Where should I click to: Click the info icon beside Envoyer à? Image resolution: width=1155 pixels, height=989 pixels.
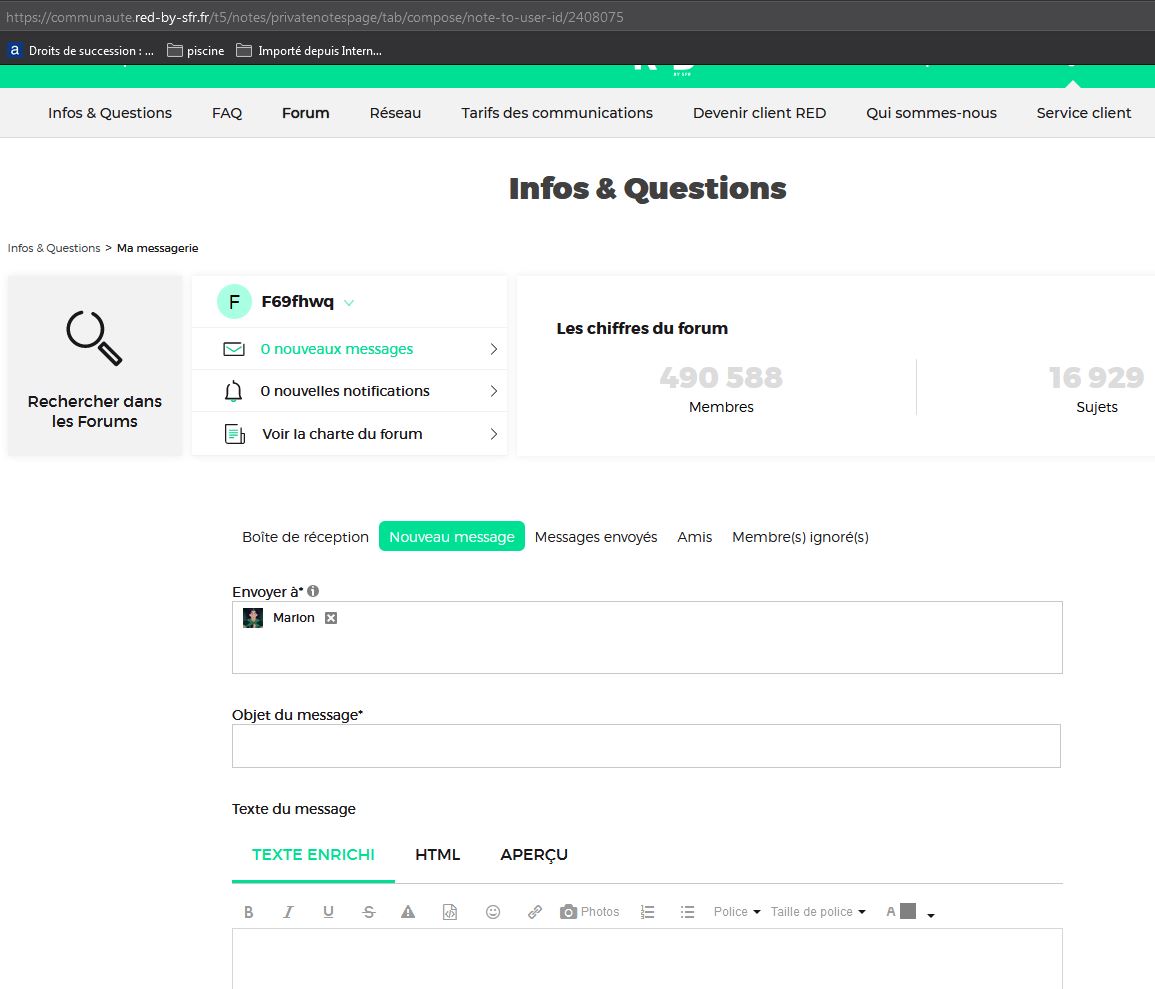[313, 591]
